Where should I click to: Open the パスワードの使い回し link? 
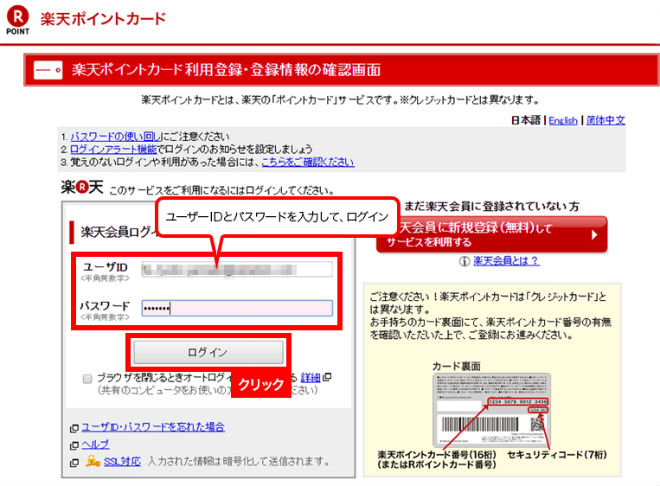[105, 135]
